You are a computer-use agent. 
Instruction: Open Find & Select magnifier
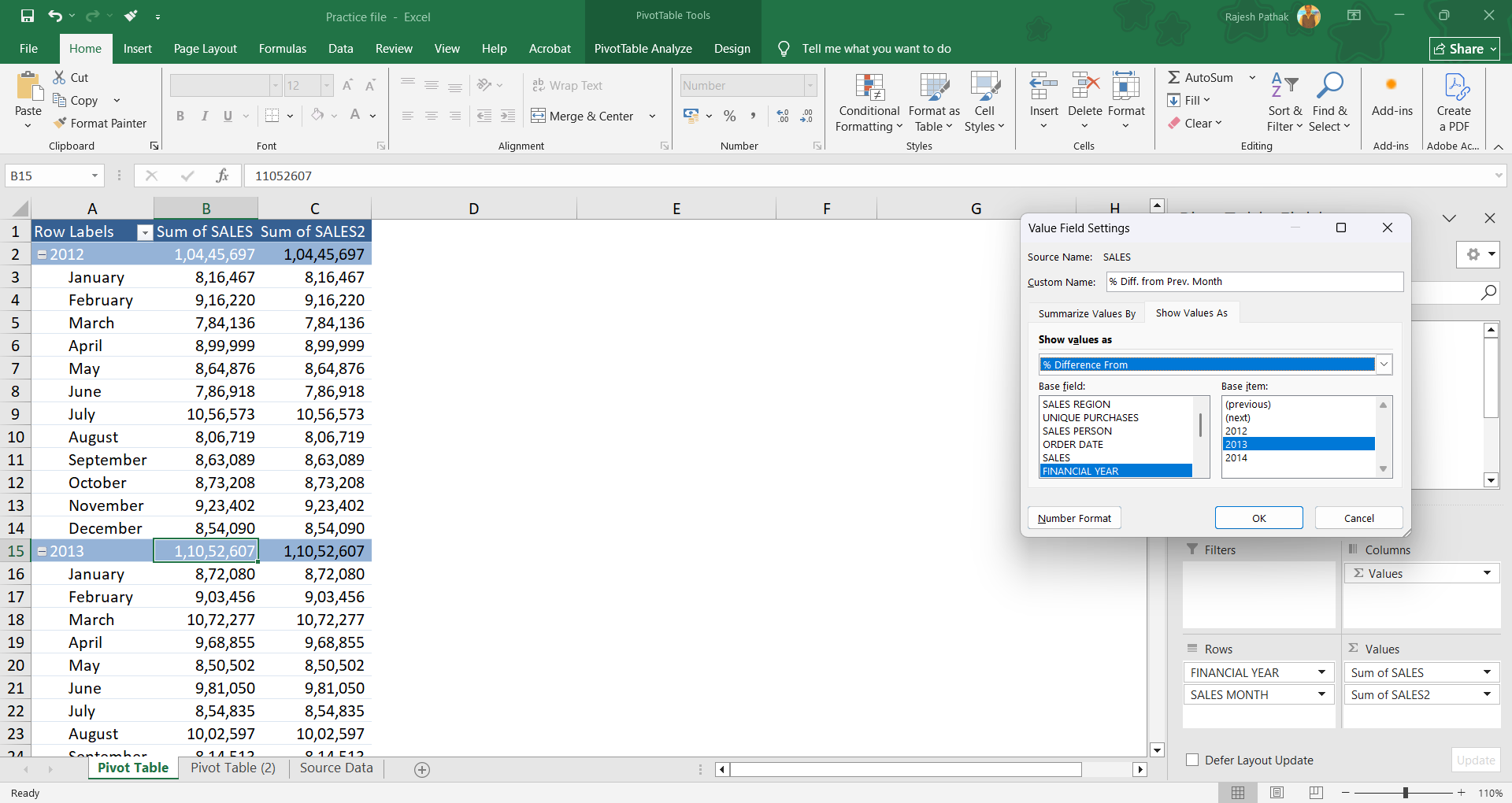(1329, 85)
